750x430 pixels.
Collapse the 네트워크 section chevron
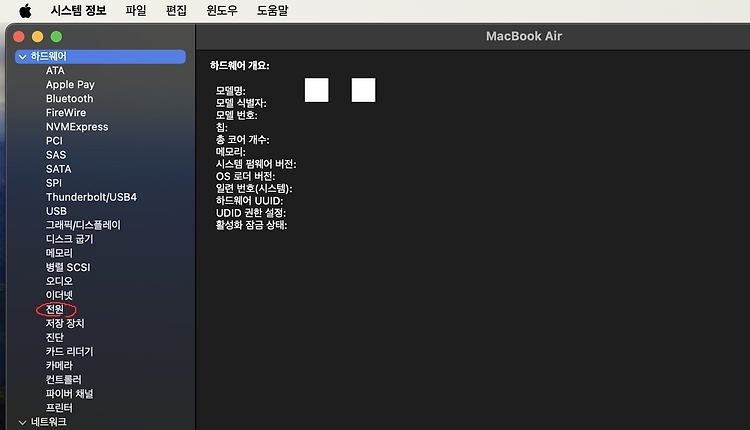pos(22,422)
